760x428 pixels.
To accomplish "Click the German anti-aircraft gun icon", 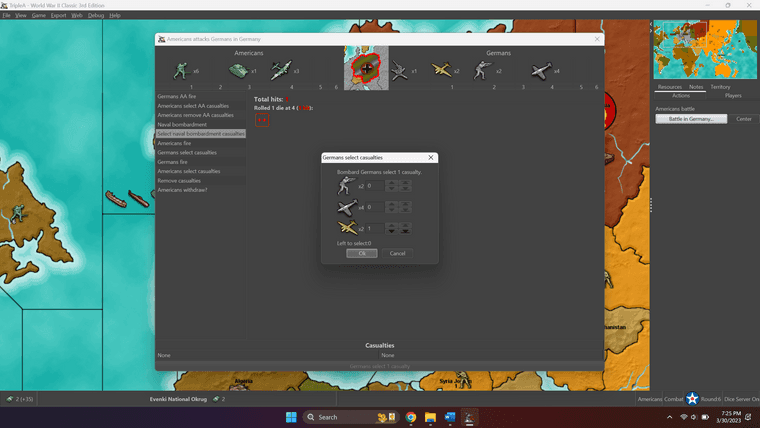I will 400,70.
